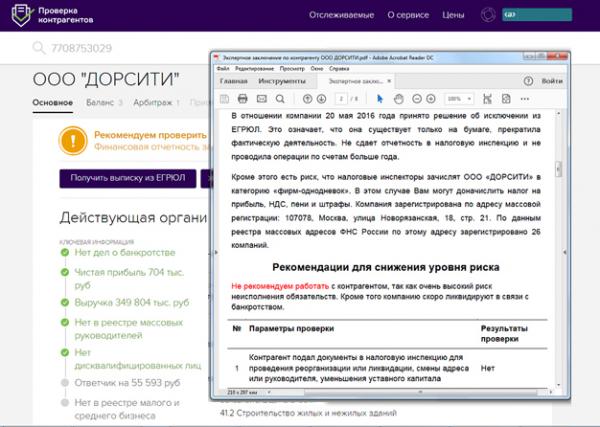Screen dimensions: 600x427
Task: Enter the page number box in Acrobat
Action: tap(342, 99)
